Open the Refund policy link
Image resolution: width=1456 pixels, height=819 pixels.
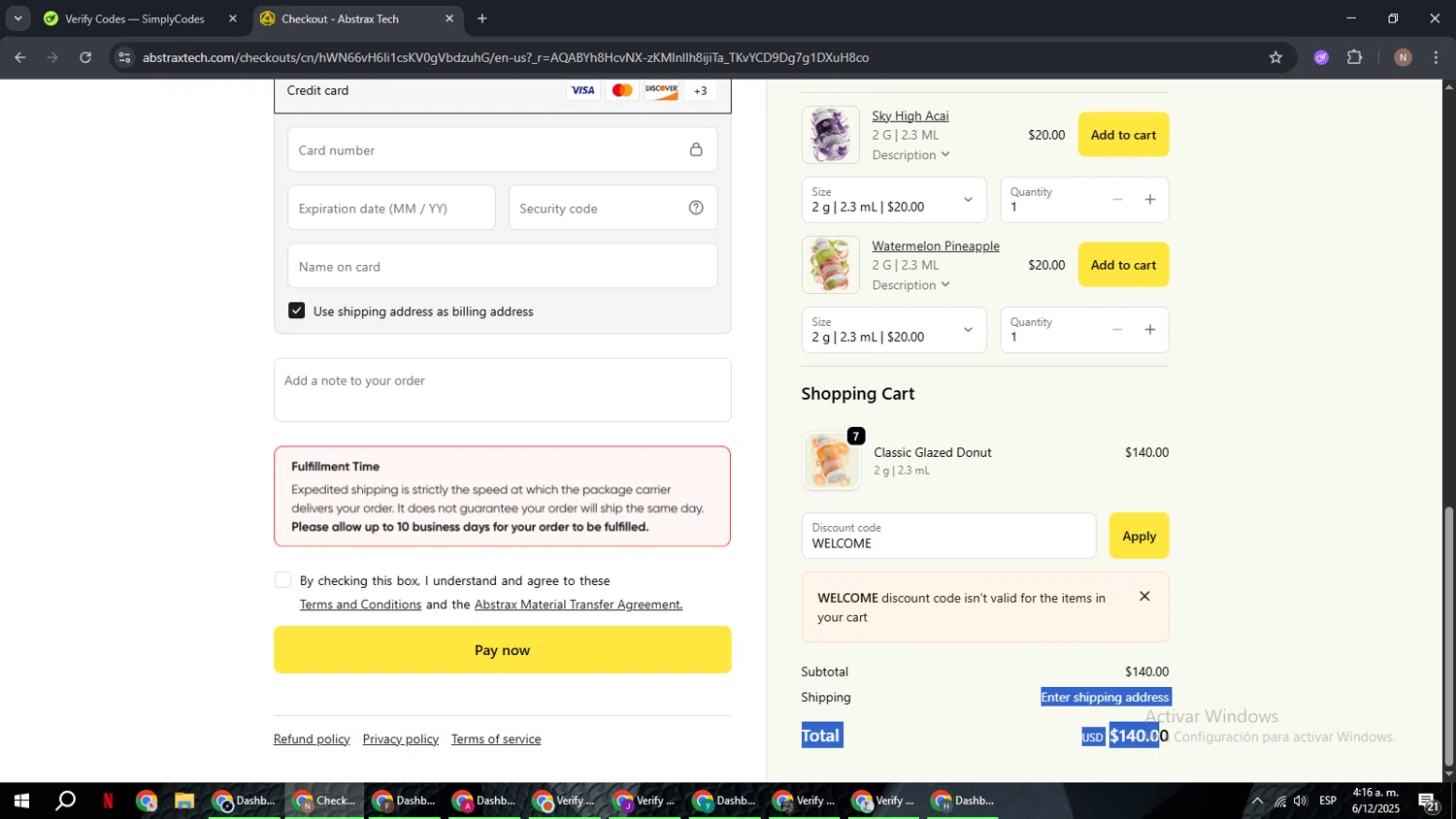pos(312,739)
